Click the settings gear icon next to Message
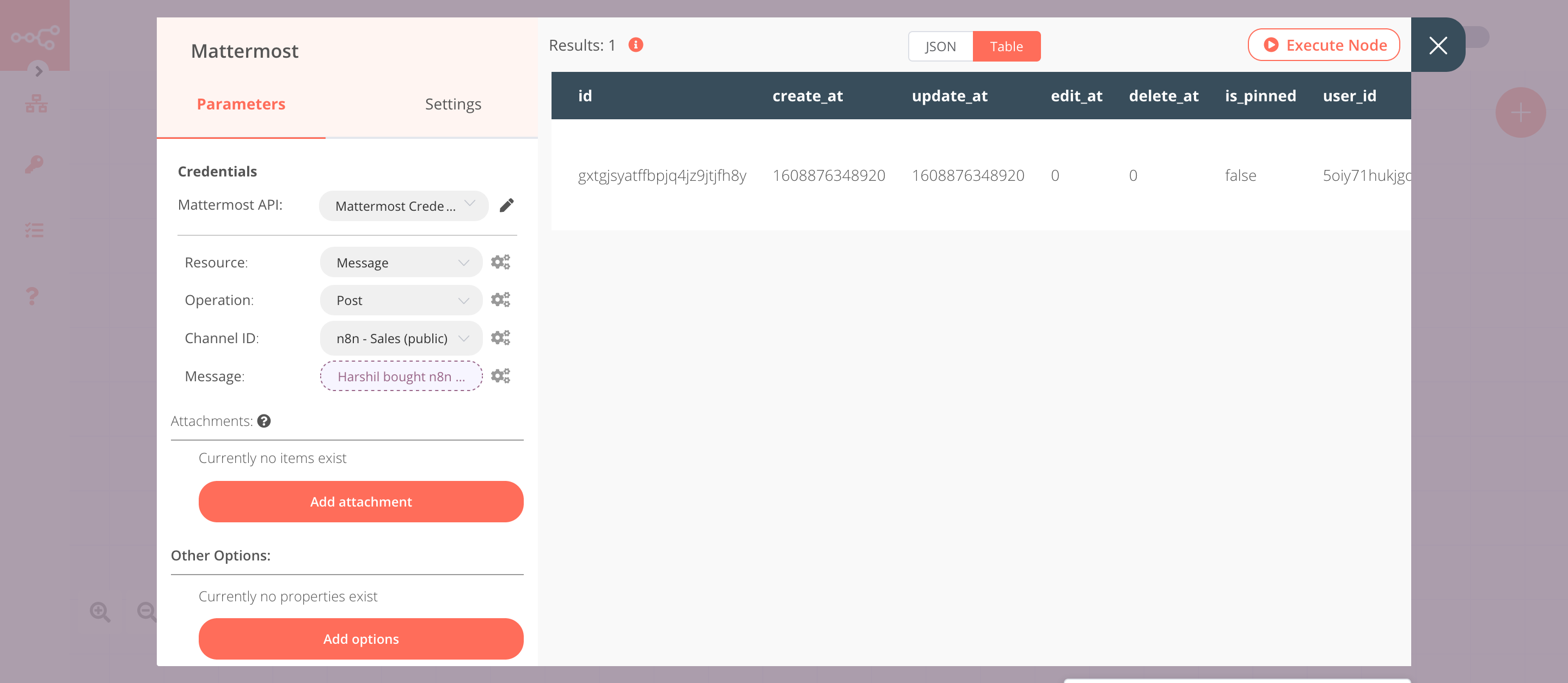Screen dimensions: 1568x683 tap(501, 376)
